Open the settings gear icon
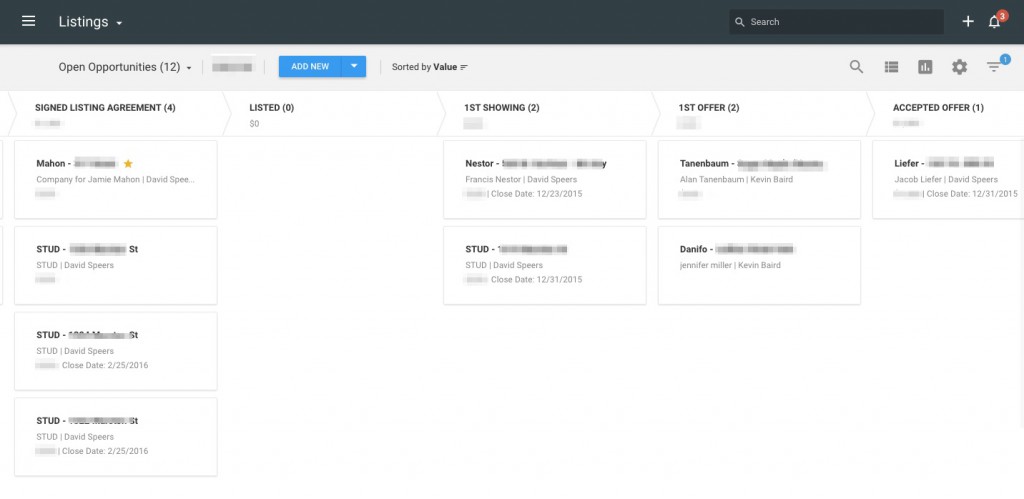The width and height of the screenshot is (1024, 499). click(959, 67)
